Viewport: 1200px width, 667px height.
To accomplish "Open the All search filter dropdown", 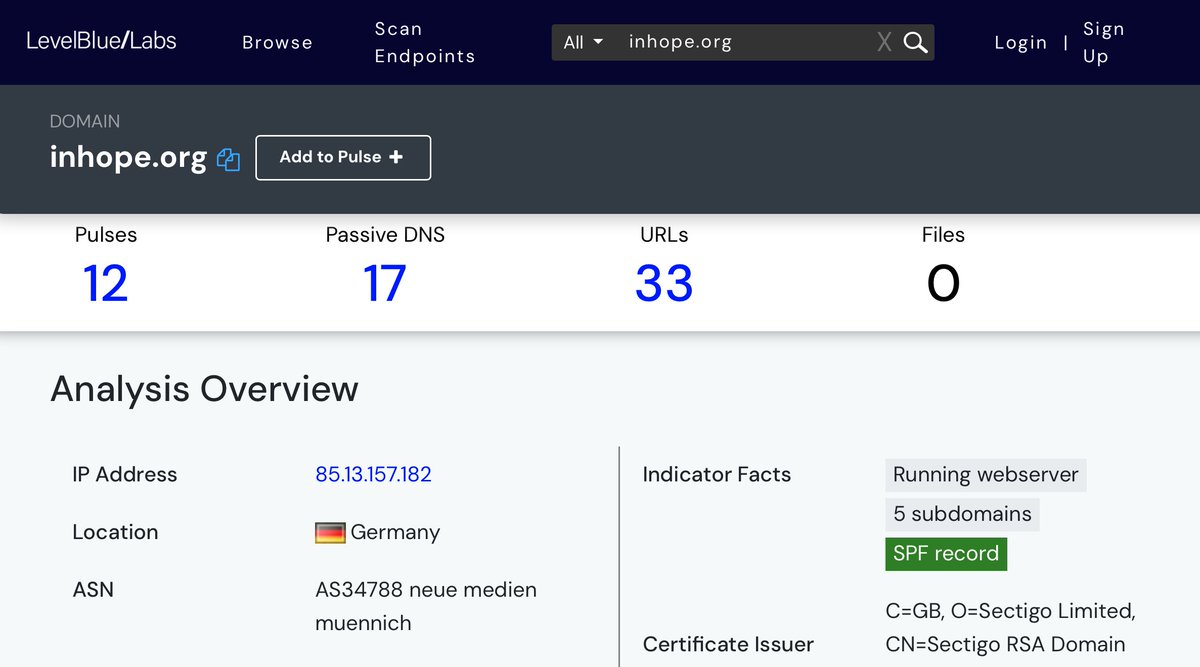I will [x=583, y=42].
